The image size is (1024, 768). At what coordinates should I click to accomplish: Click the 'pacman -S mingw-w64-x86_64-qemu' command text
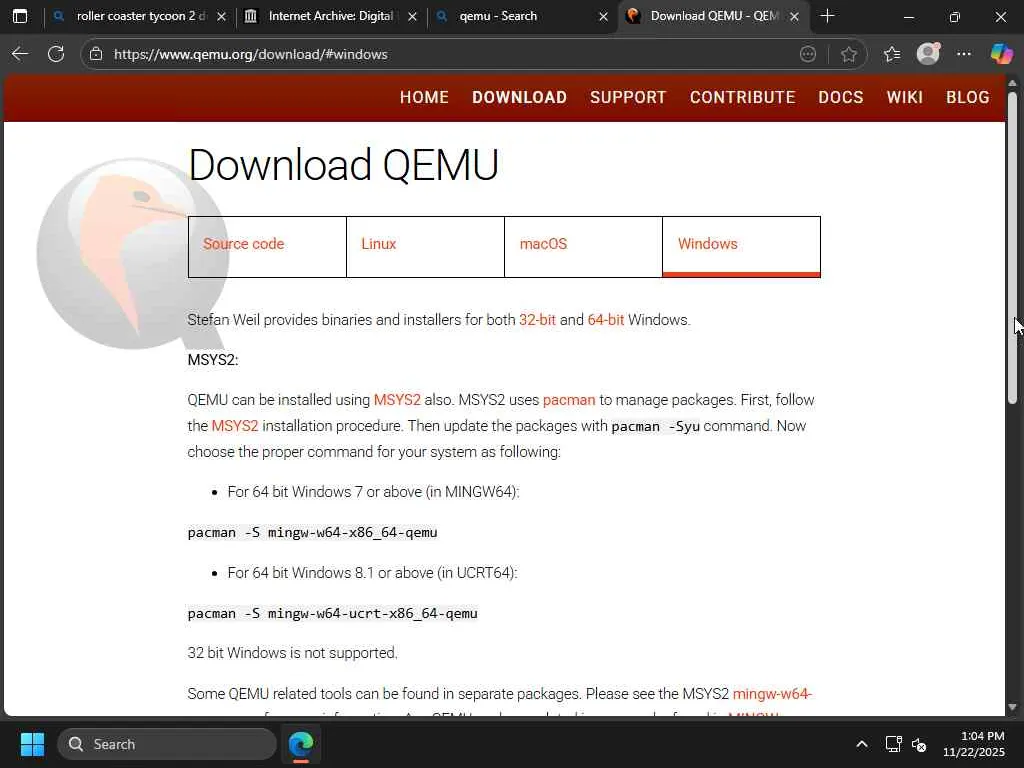(312, 532)
